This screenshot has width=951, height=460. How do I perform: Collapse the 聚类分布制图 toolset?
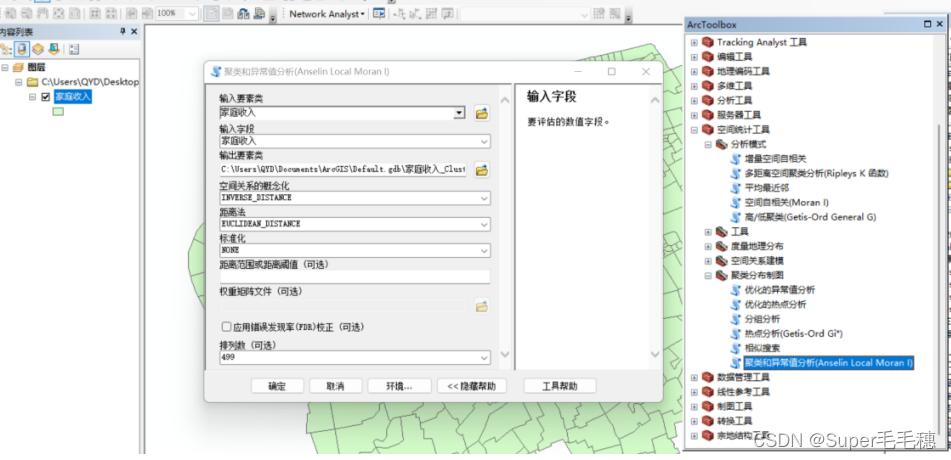pyautogui.click(x=708, y=276)
